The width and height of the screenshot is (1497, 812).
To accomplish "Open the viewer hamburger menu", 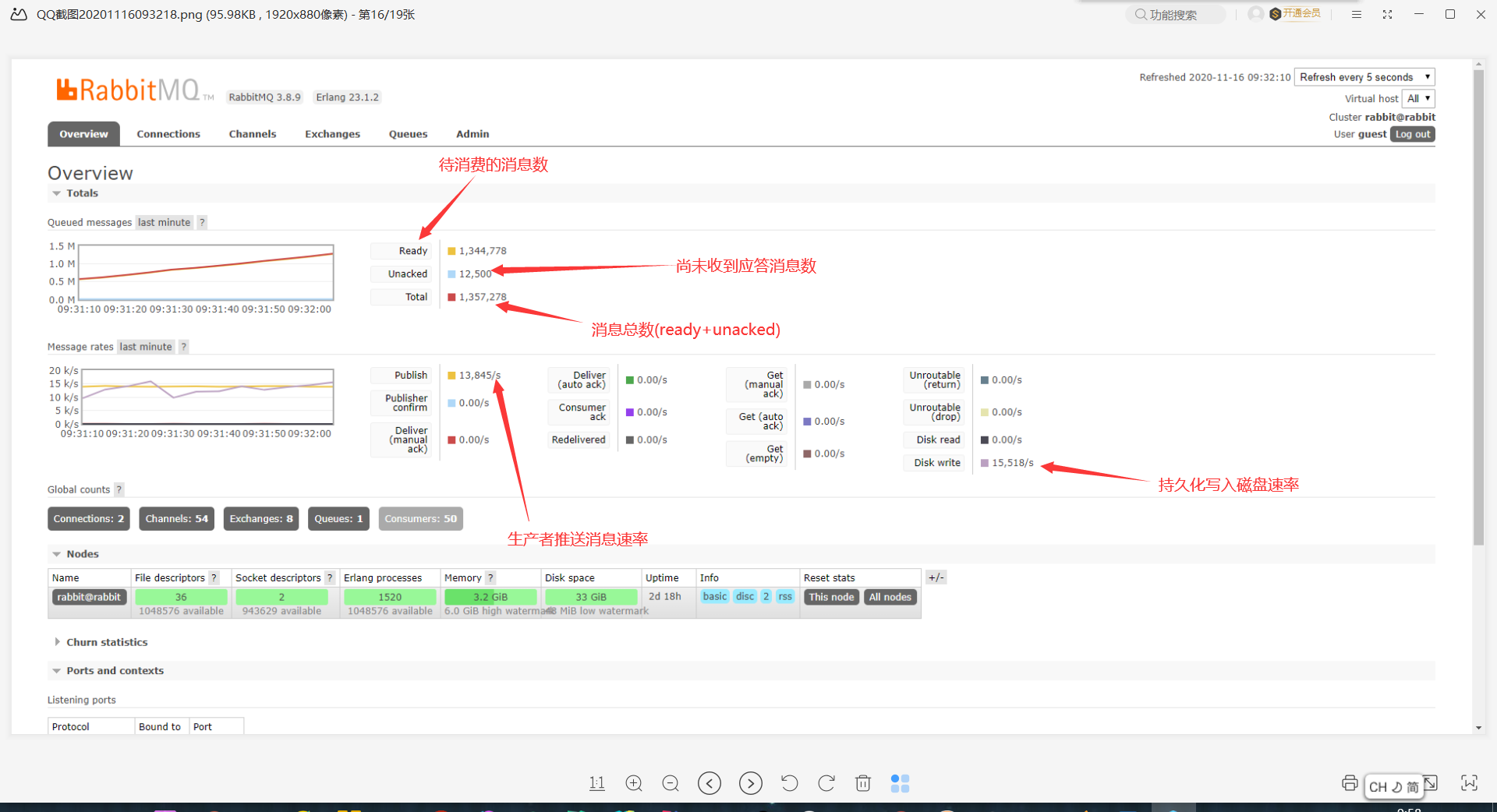I will (x=1357, y=14).
